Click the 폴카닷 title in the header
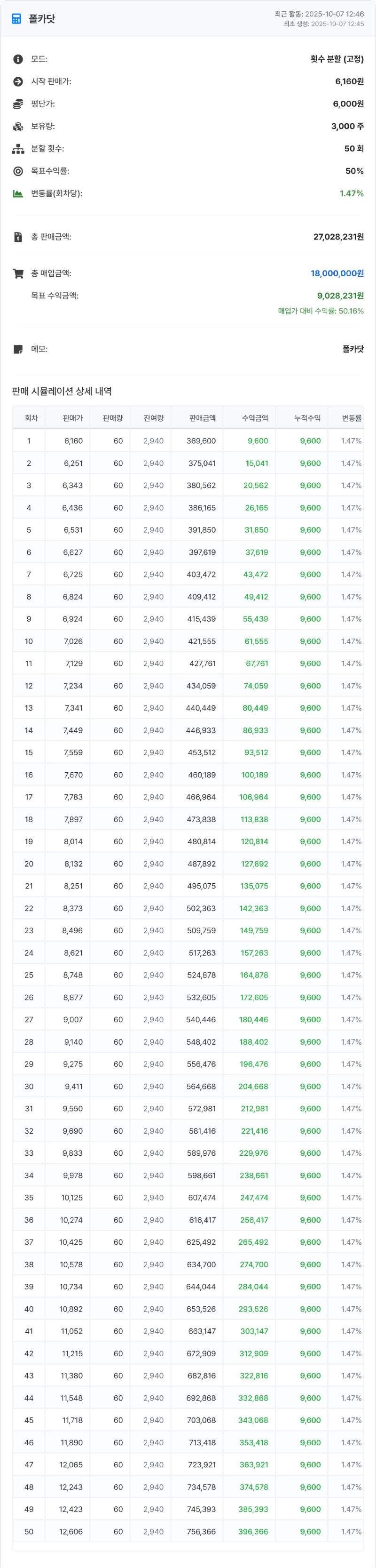This screenshot has width=376, height=1568. [x=42, y=19]
